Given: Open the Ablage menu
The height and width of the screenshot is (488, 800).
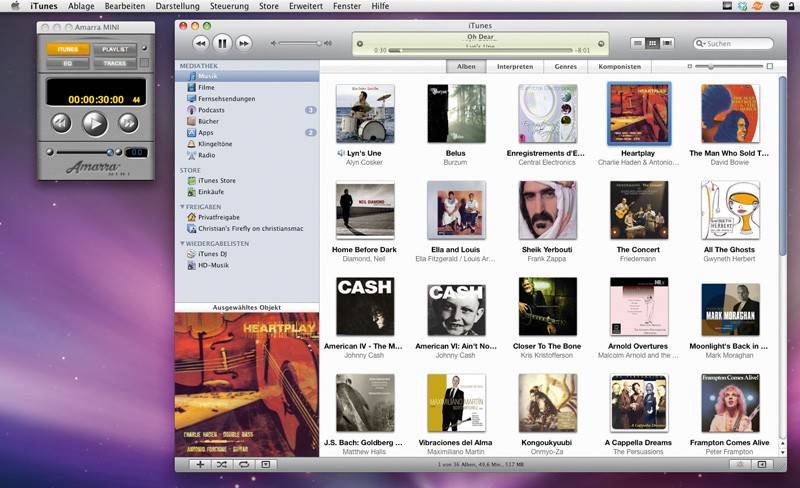Looking at the screenshot, I should [81, 6].
